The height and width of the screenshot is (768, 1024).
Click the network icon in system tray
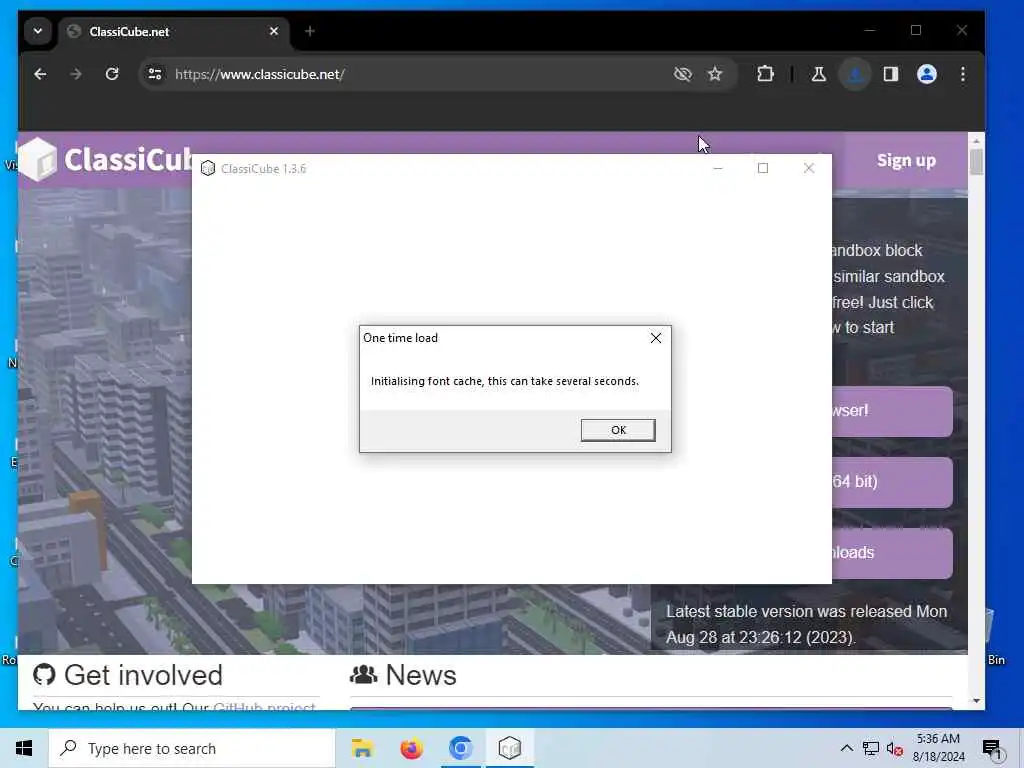tap(871, 748)
